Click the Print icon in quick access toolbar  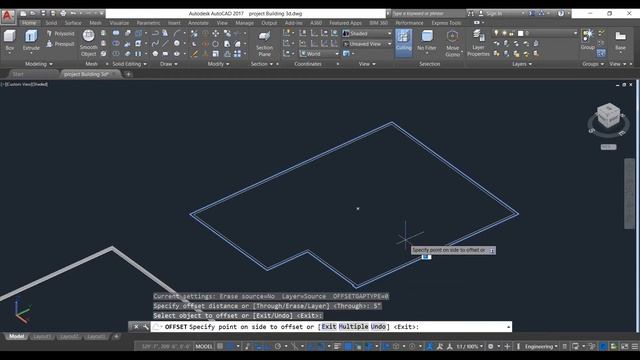63,13
